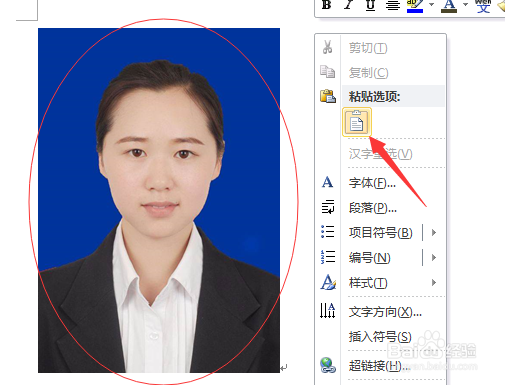Click the scissors Cut icon
This screenshot has width=505, height=385.
[327, 47]
